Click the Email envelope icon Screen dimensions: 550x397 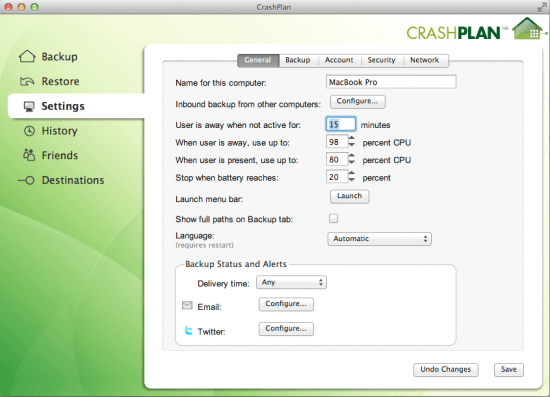(187, 305)
